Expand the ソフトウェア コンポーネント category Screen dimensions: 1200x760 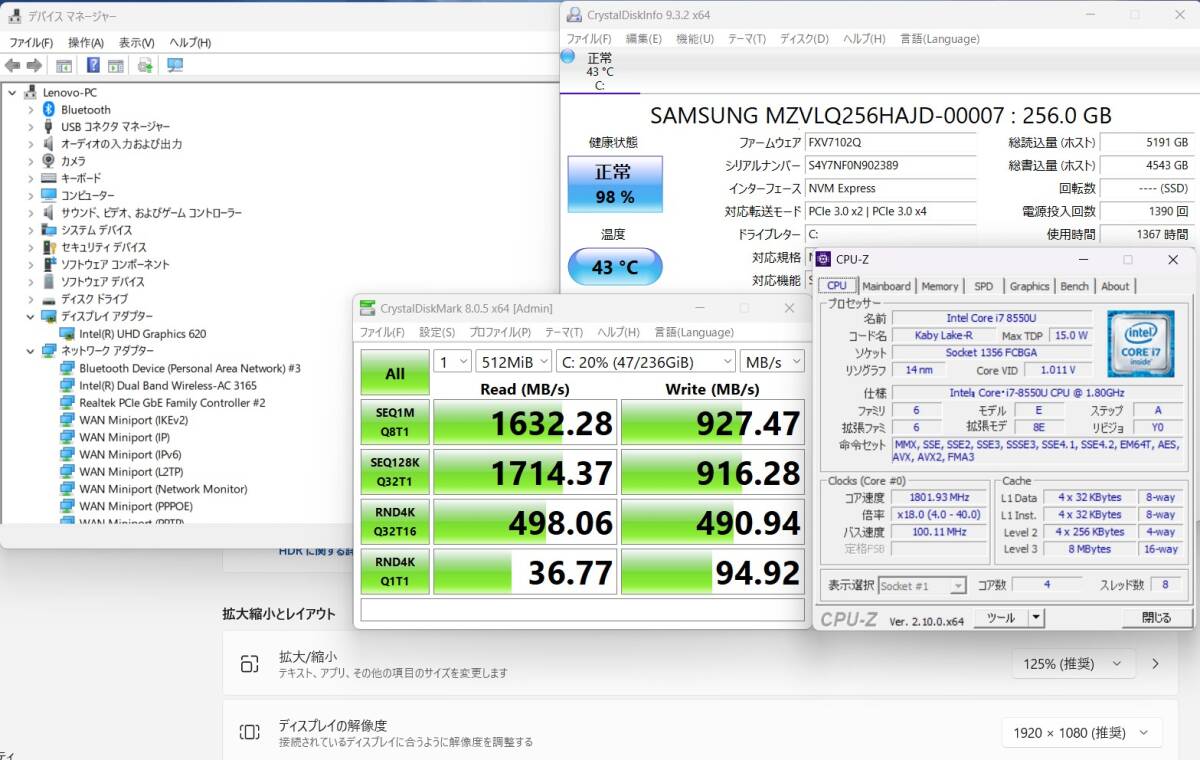tap(30, 265)
